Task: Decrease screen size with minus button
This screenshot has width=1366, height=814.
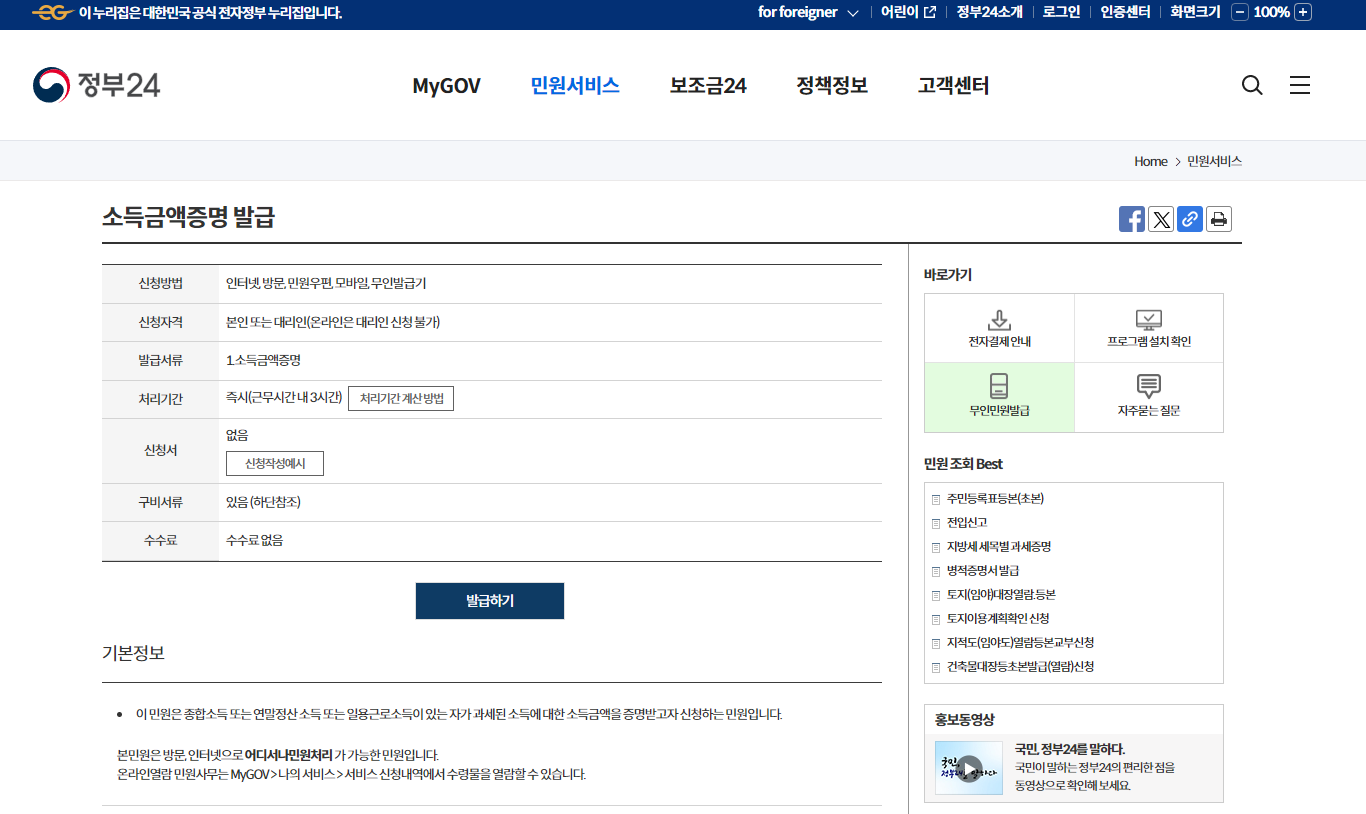Action: (1240, 12)
